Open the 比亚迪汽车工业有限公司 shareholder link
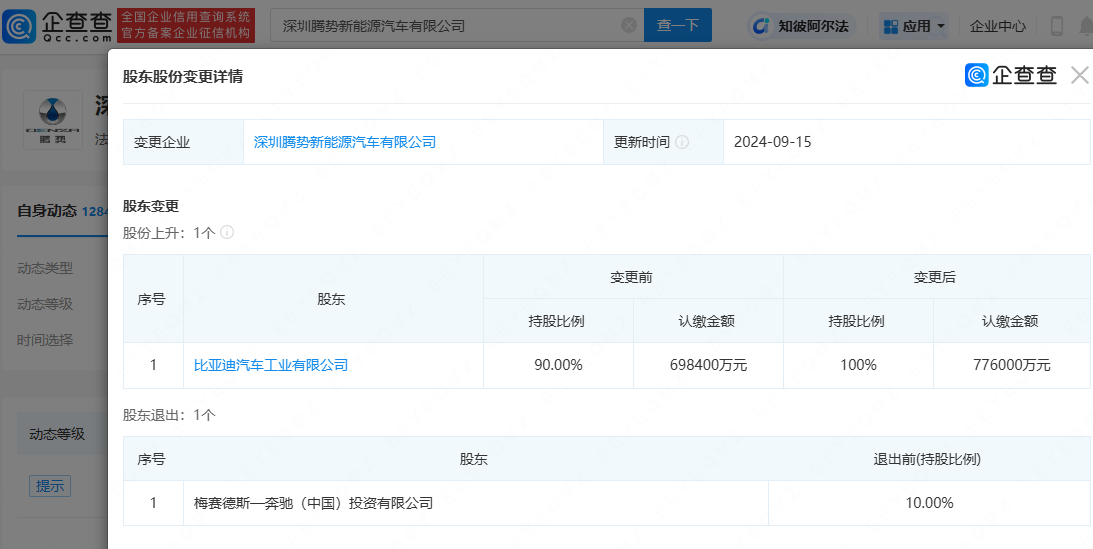 point(270,365)
